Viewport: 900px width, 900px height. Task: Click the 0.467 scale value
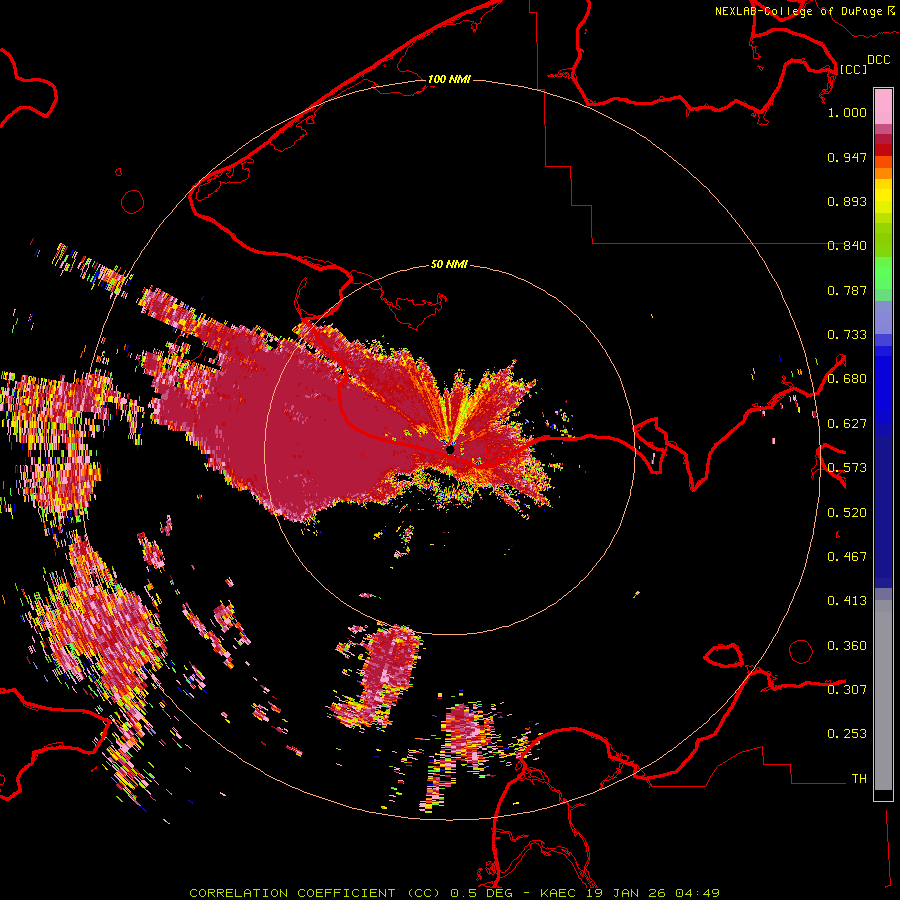tap(847, 557)
